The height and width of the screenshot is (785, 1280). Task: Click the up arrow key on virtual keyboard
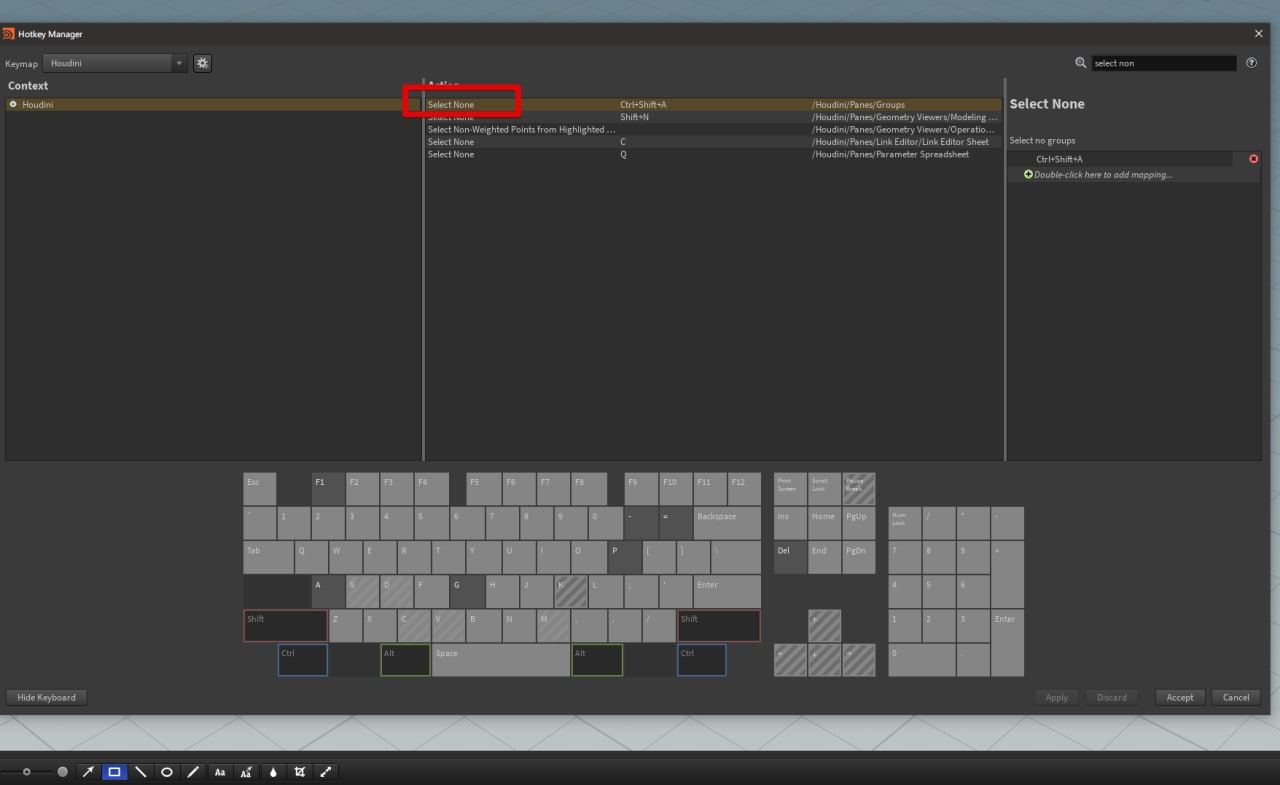point(824,626)
